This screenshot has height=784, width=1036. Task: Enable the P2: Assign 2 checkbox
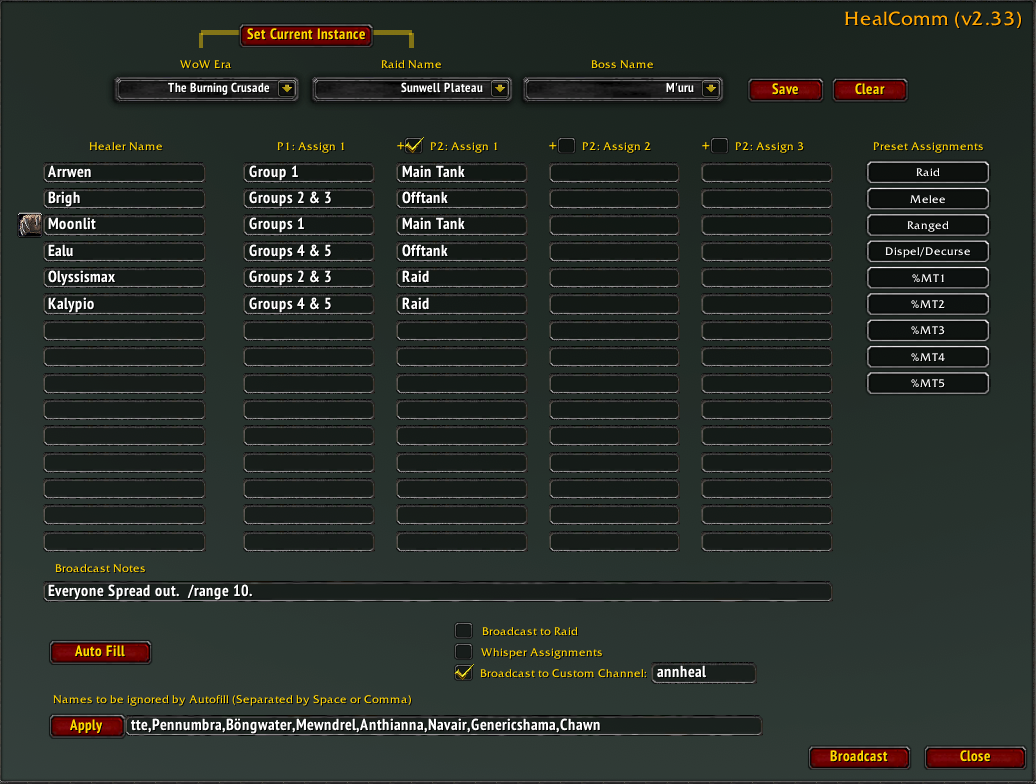tap(566, 146)
